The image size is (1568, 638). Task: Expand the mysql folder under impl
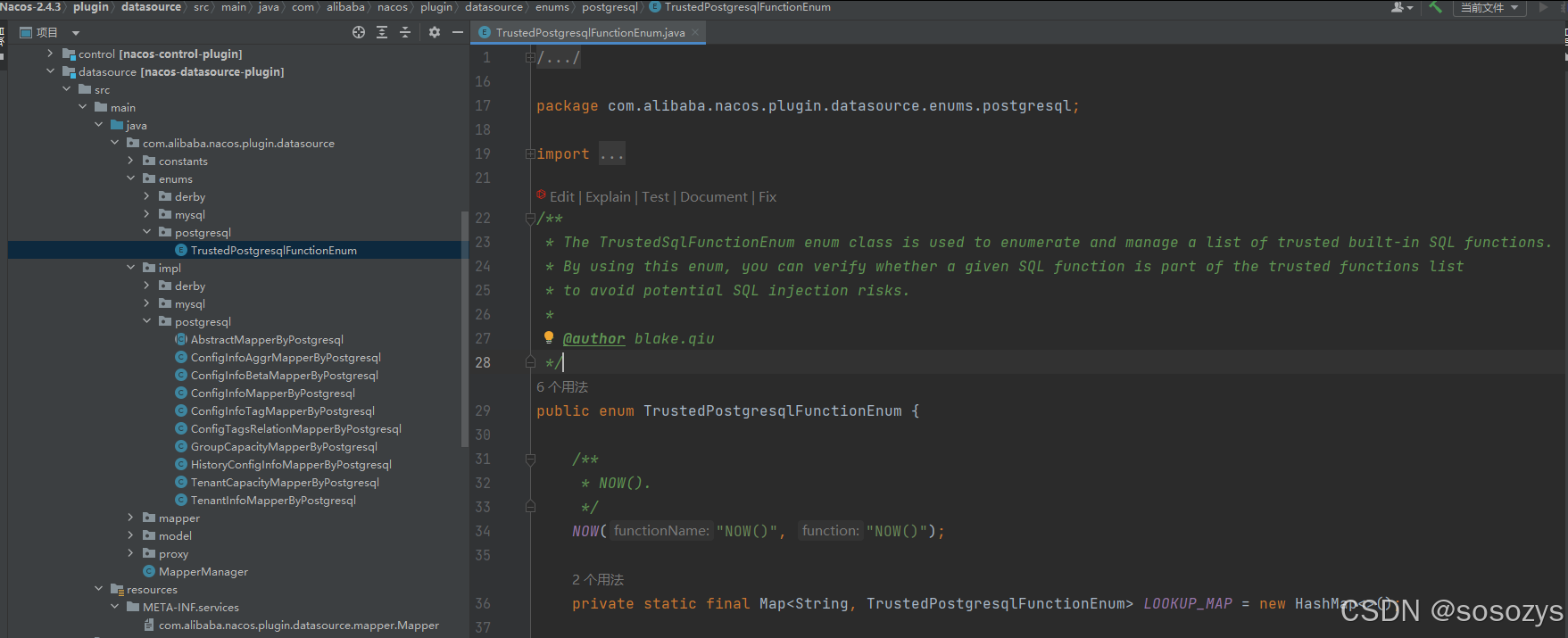pos(146,303)
